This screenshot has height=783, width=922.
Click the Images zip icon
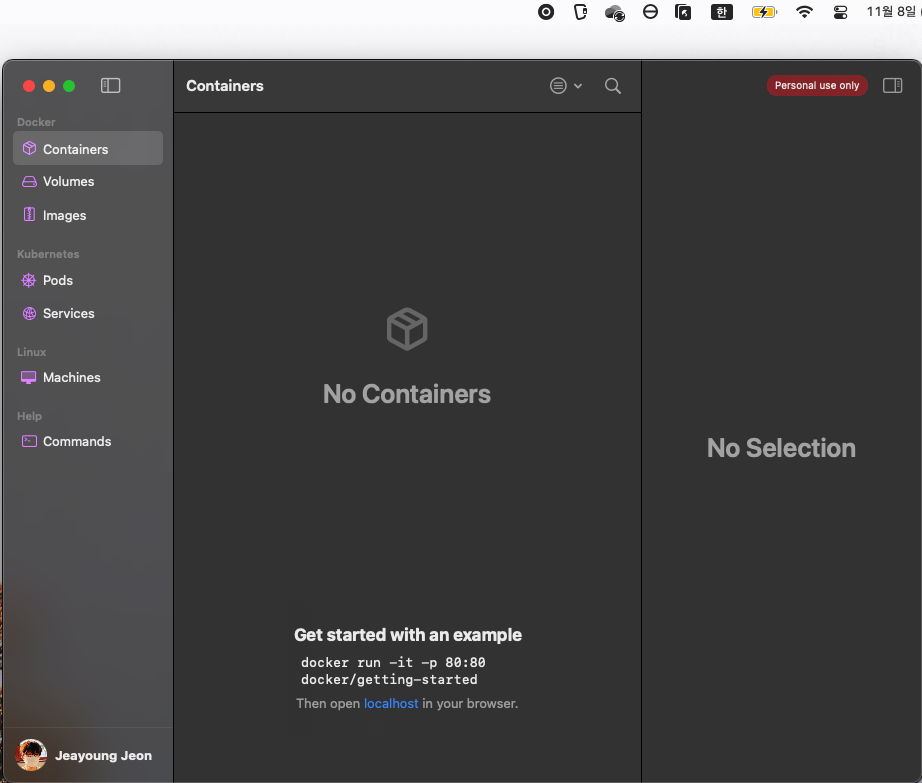pyautogui.click(x=29, y=215)
